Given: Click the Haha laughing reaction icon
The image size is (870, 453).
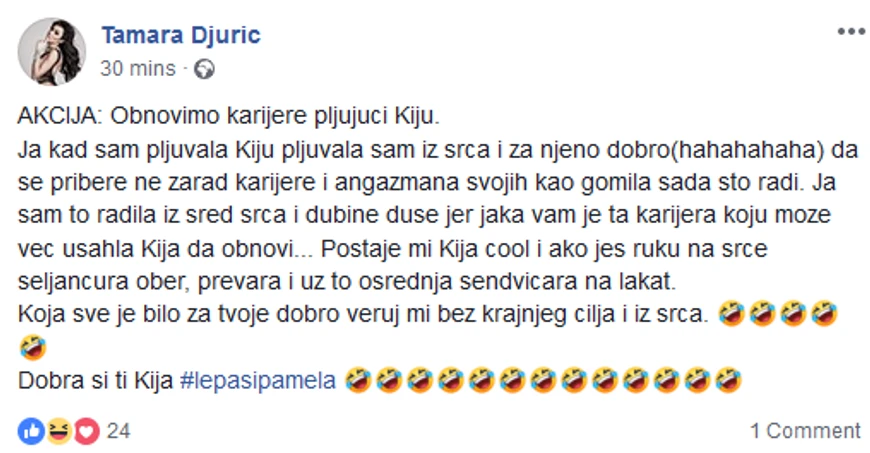Looking at the screenshot, I should click(x=59, y=431).
